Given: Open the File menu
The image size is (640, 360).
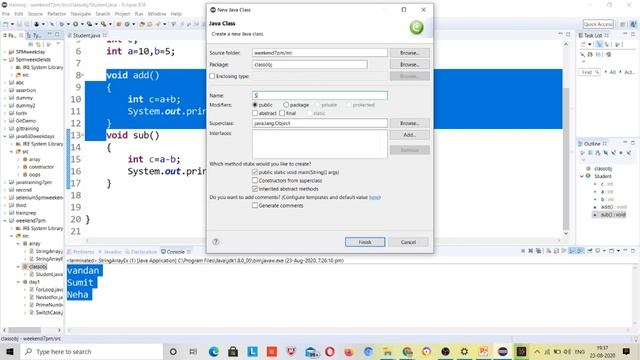Looking at the screenshot, I should point(6,14).
